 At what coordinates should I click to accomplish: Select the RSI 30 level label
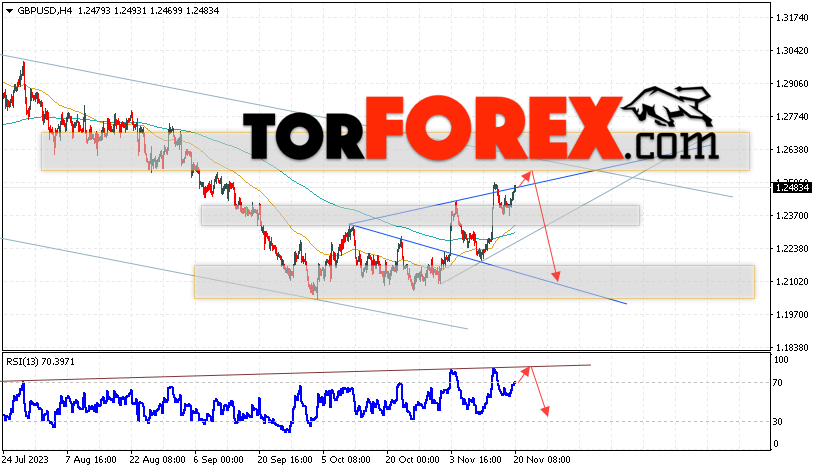pos(777,422)
